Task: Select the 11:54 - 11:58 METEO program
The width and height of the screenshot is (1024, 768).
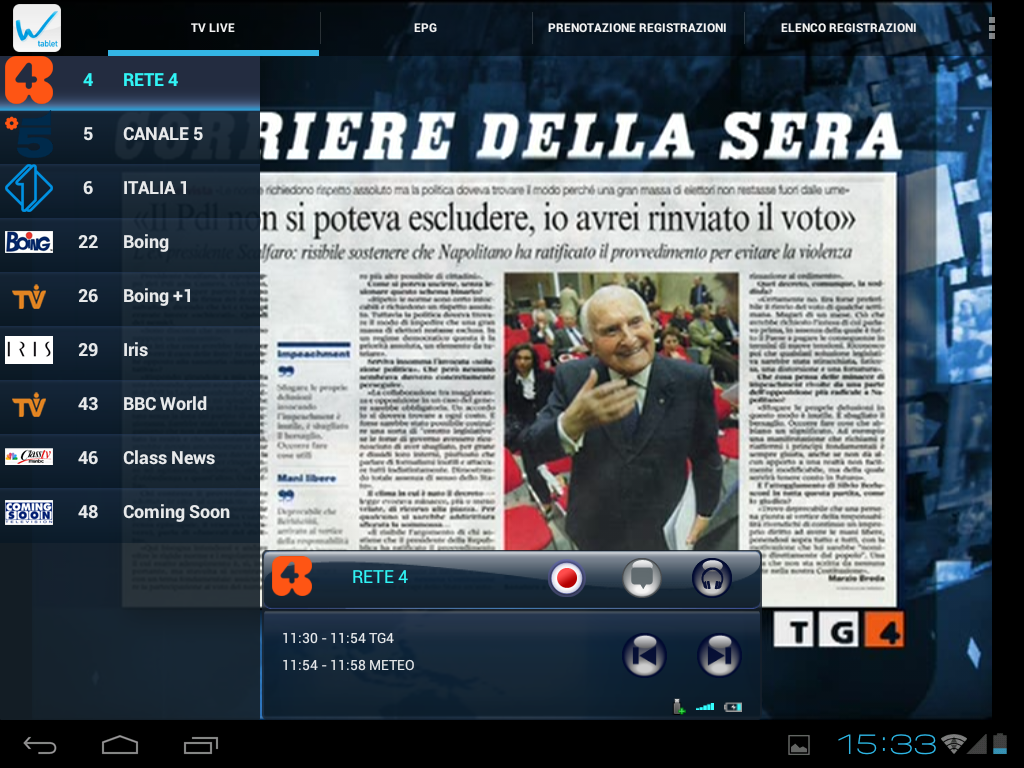Action: pos(348,665)
